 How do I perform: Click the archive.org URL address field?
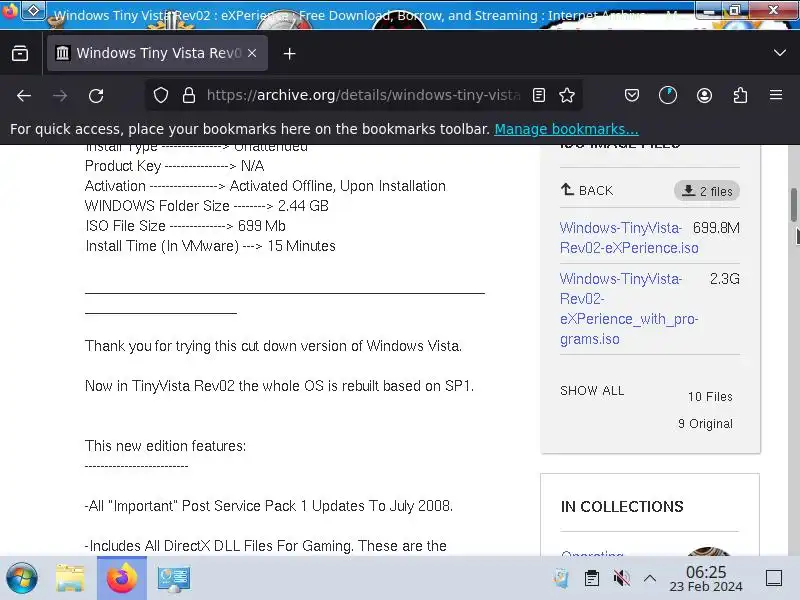(363, 95)
